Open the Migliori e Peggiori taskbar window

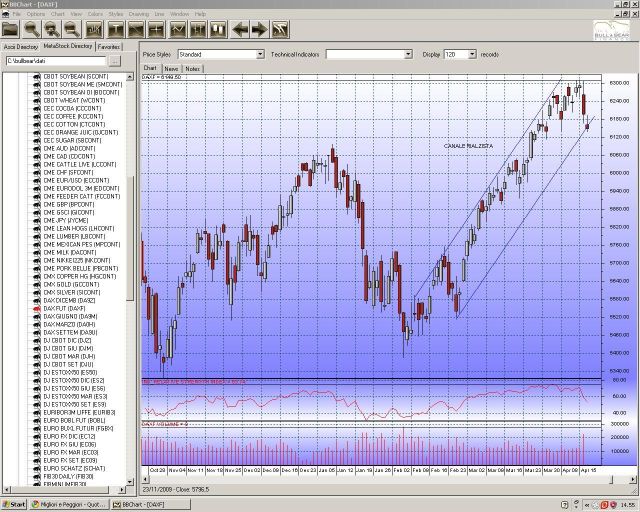coord(69,505)
